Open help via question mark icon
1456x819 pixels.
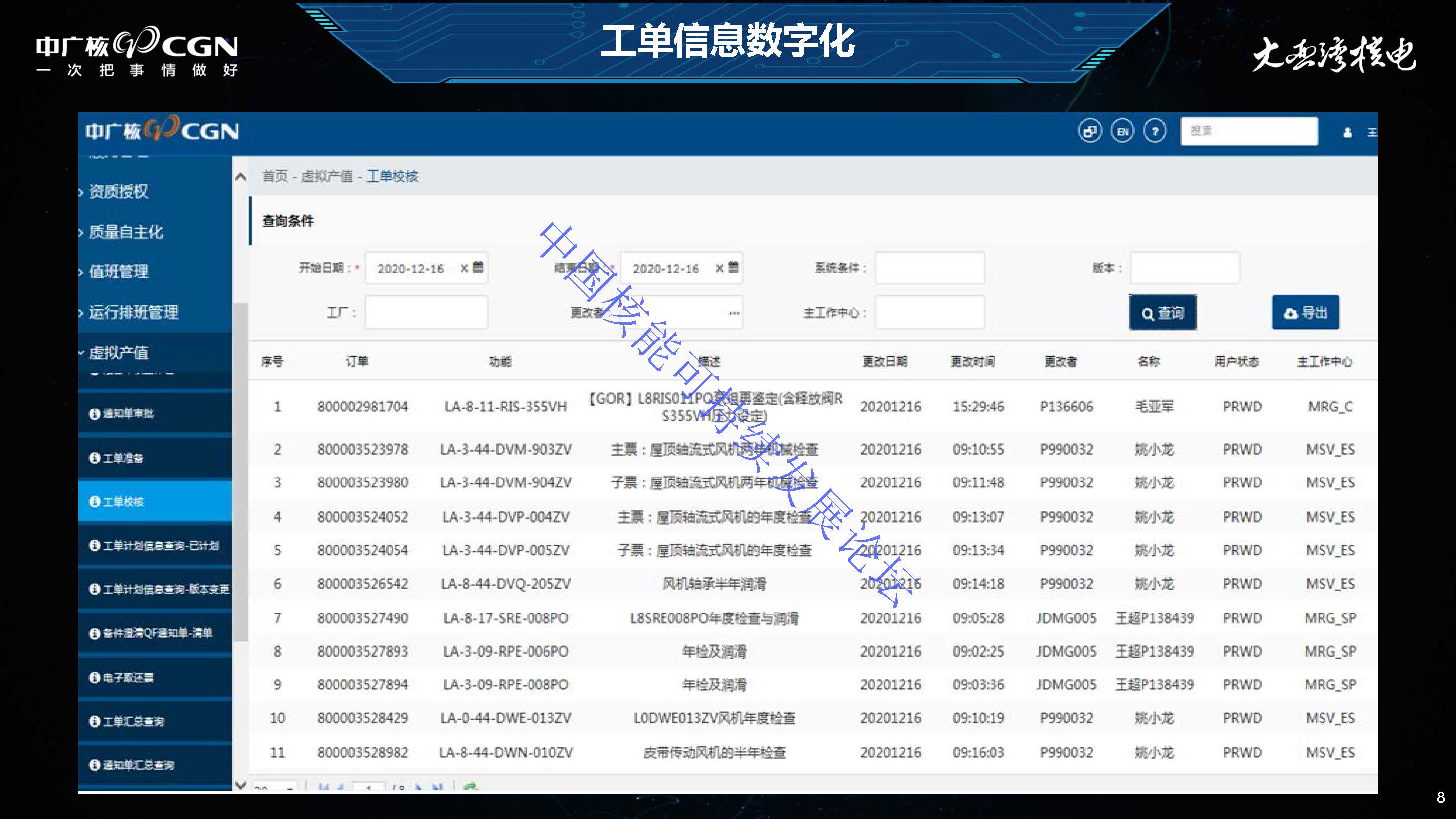pos(1155,132)
